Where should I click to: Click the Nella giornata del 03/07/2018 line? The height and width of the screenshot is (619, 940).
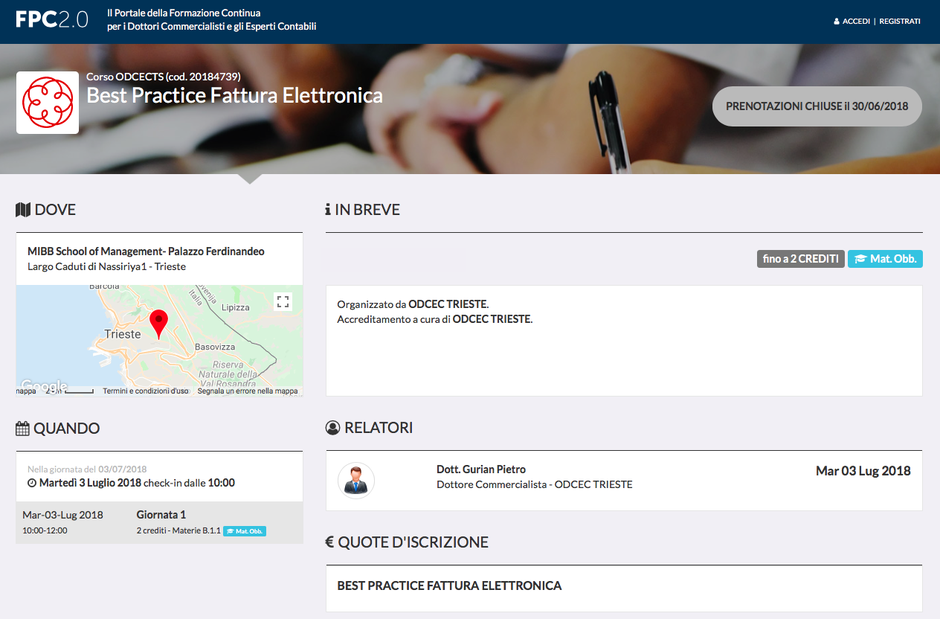point(87,469)
